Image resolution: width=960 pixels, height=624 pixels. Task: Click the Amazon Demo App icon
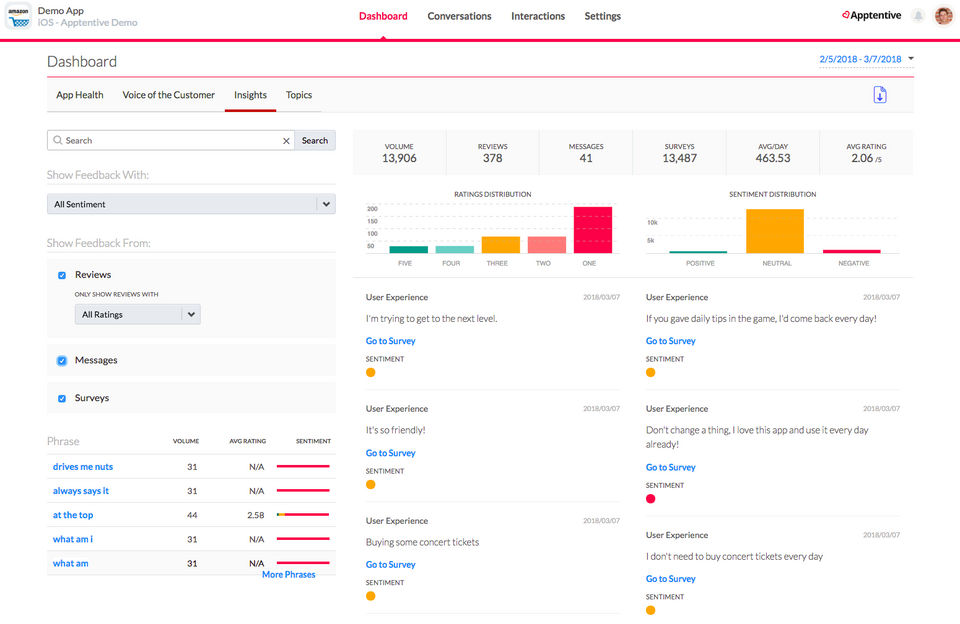point(19,16)
